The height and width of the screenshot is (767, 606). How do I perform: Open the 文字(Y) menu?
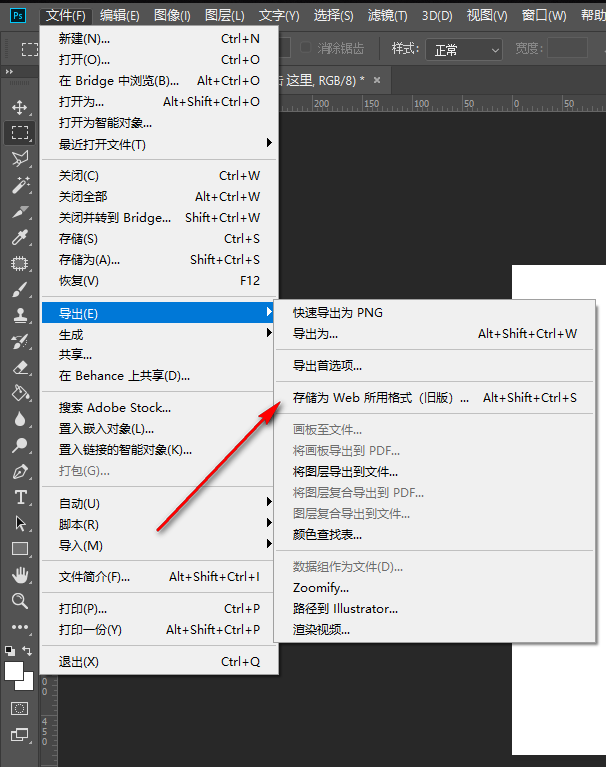click(279, 16)
